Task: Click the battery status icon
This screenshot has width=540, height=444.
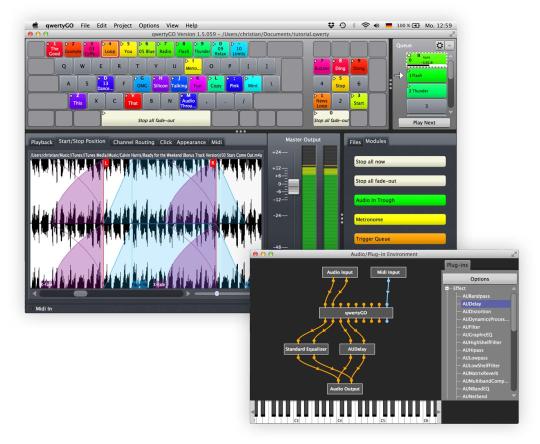Action: (x=416, y=25)
